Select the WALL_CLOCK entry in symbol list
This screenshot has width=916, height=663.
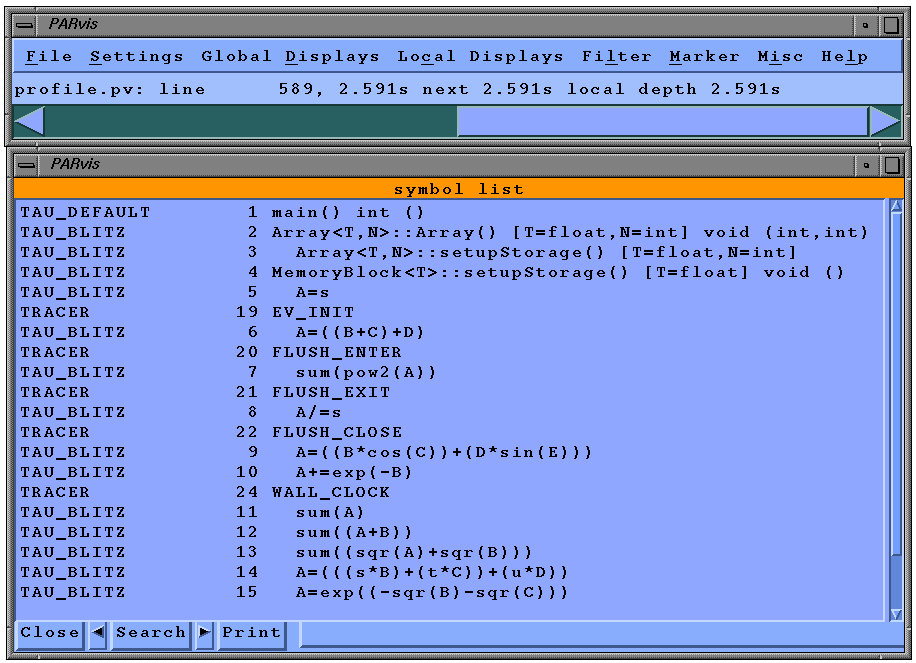point(330,492)
